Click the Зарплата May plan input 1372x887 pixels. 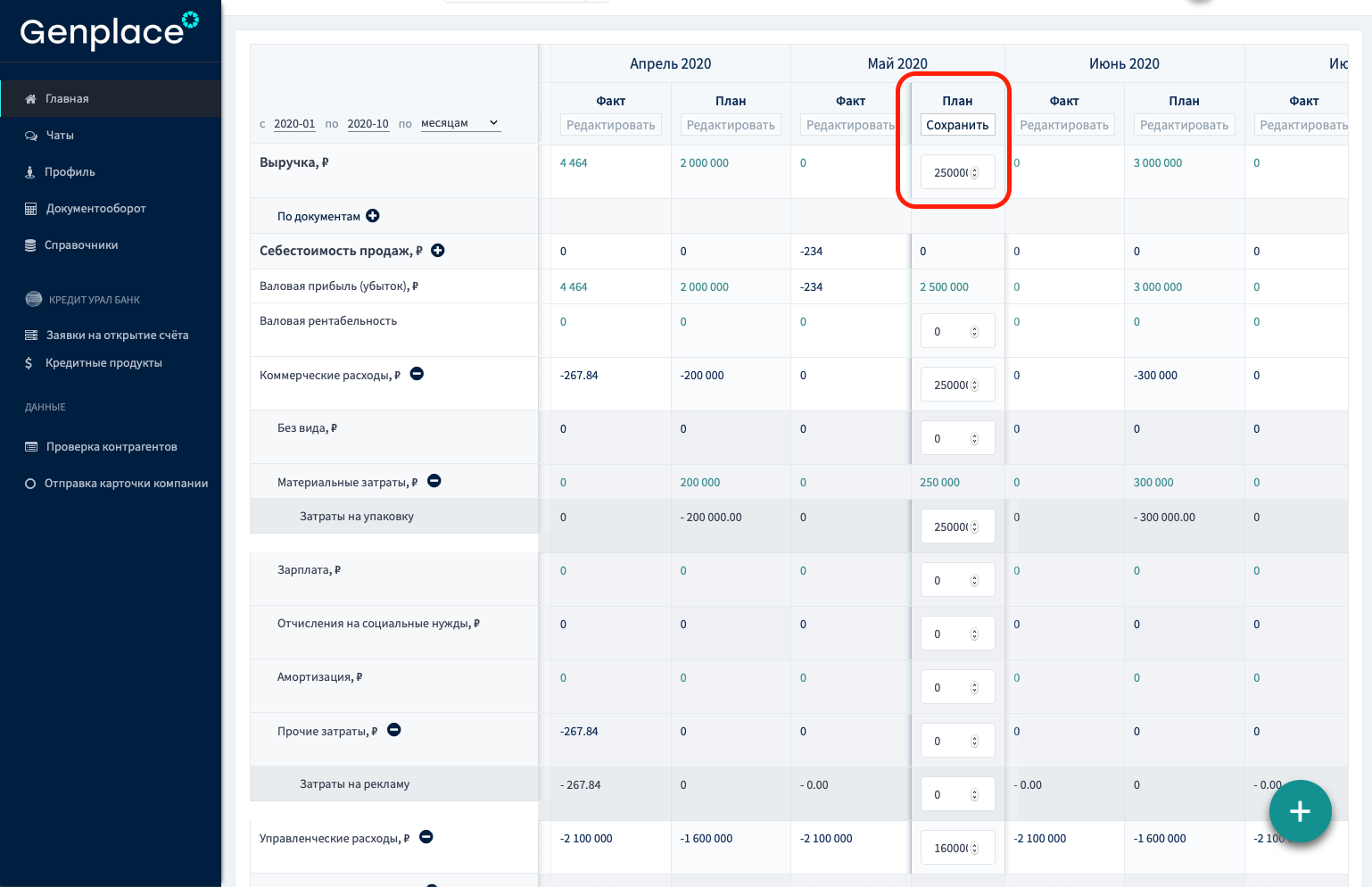click(957, 580)
